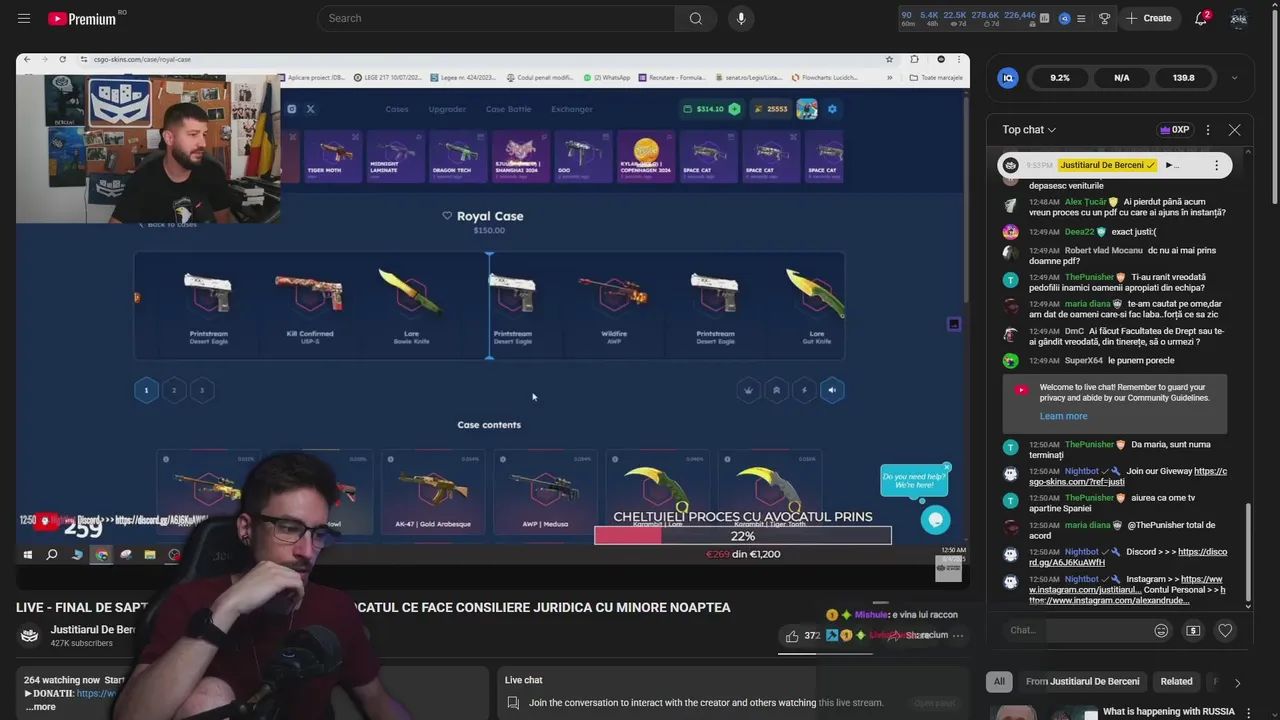The width and height of the screenshot is (1280, 720).
Task: Open live chat more options menu
Action: (1208, 130)
